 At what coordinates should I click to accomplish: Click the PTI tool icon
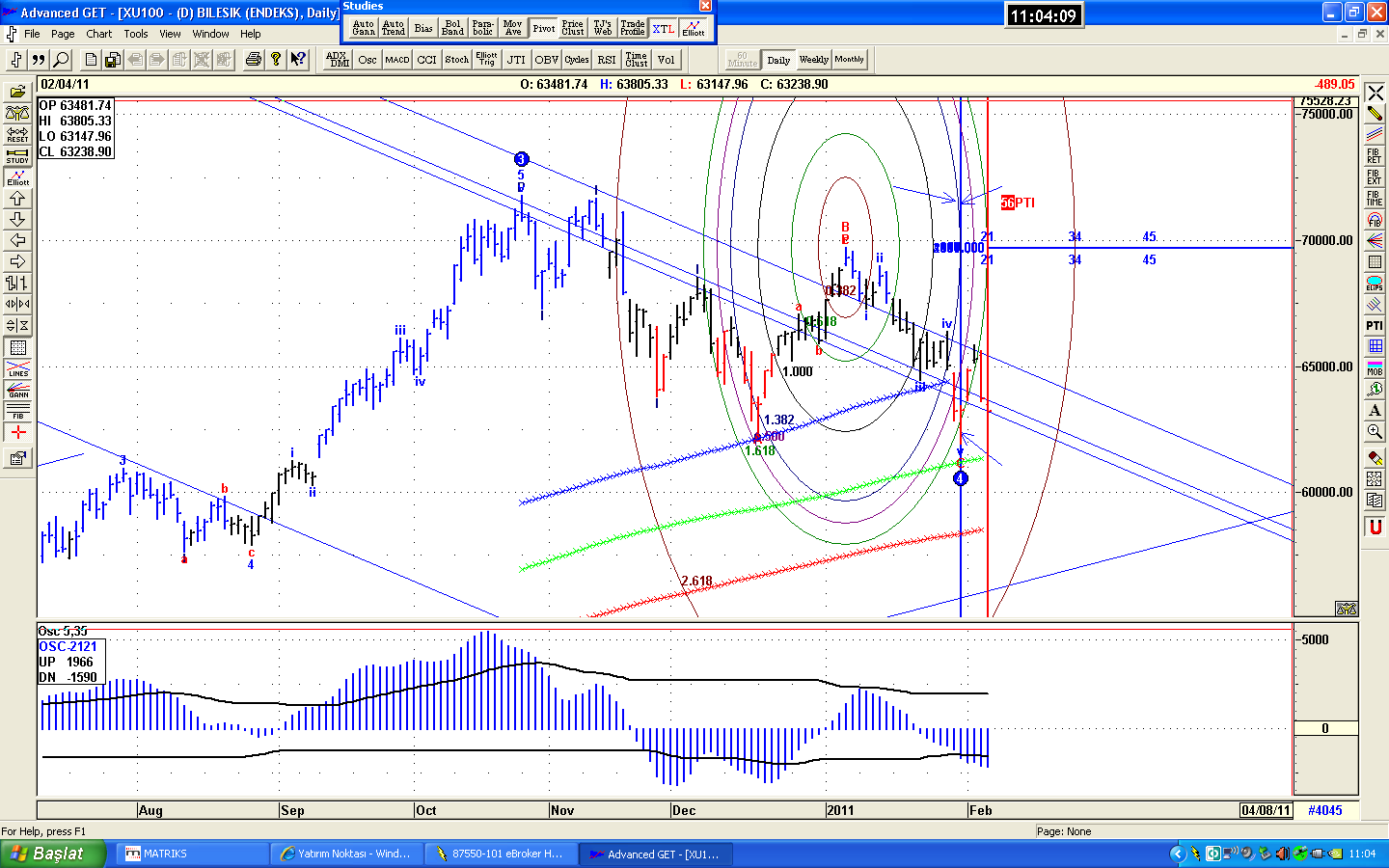1375,326
